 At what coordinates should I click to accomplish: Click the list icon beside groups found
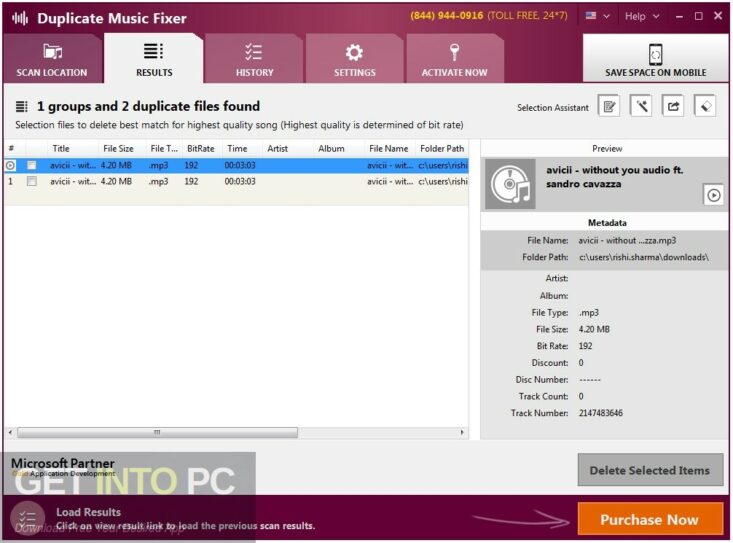click(x=22, y=107)
